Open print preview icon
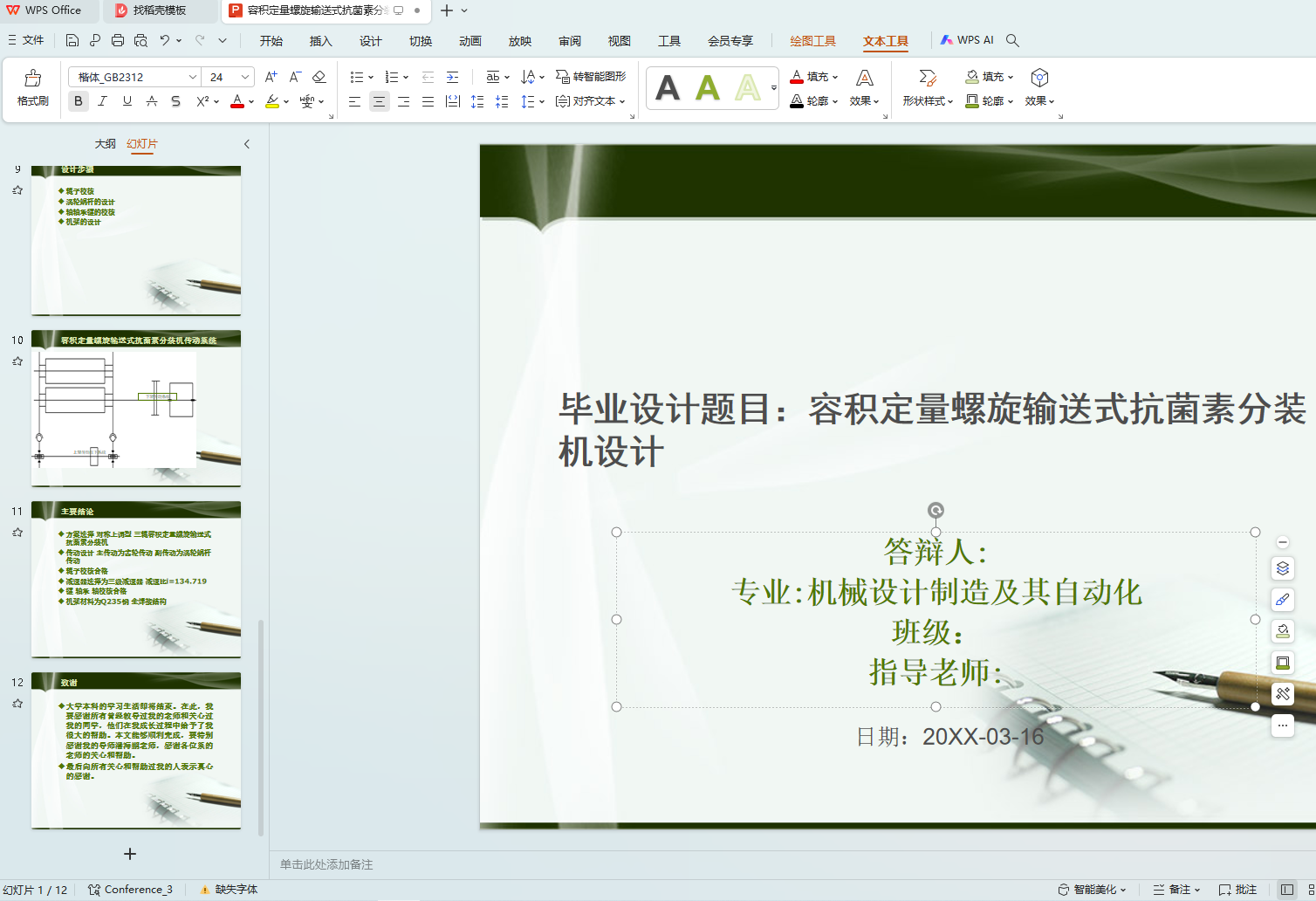This screenshot has height=901, width=1316. click(x=141, y=40)
